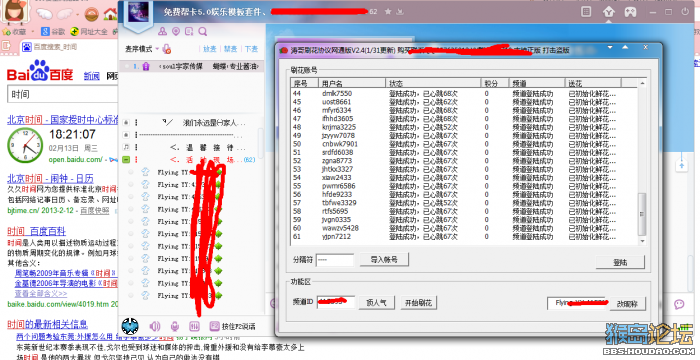Click the round wings logo in YY bottom bar

[x=130, y=327]
